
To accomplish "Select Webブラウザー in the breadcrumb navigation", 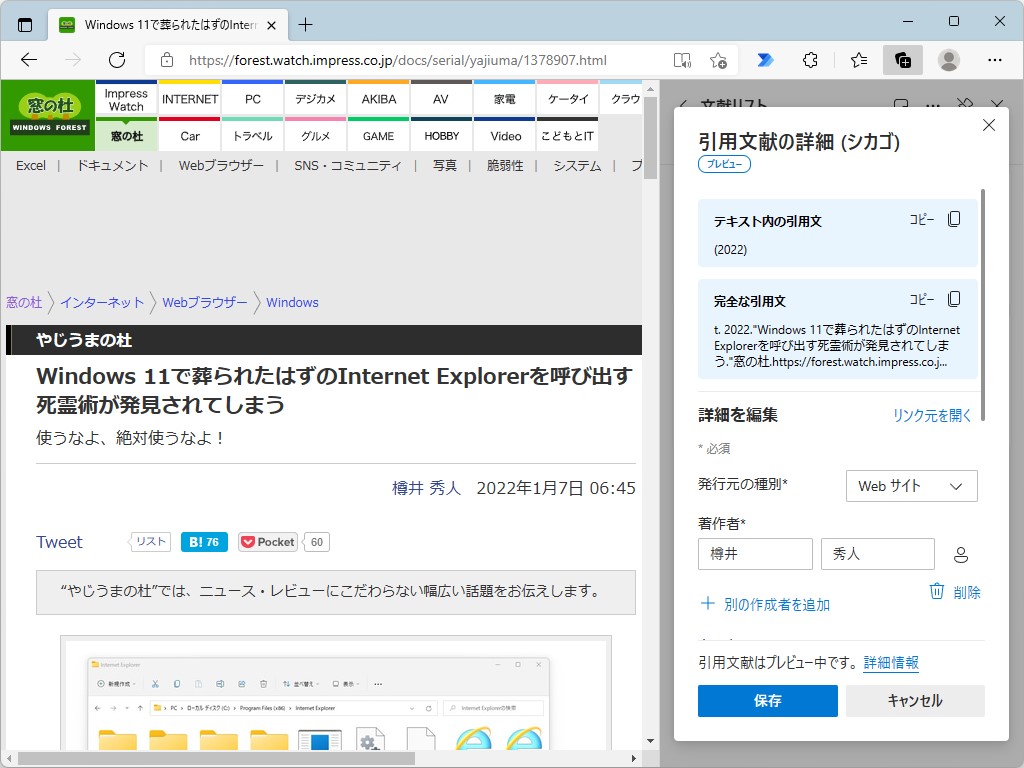I will click(x=204, y=302).
